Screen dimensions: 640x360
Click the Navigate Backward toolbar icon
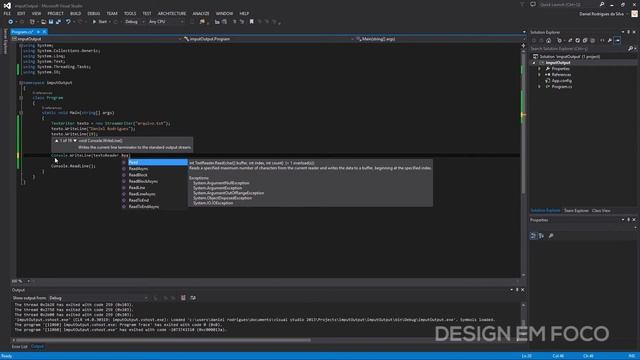[x=10, y=22]
